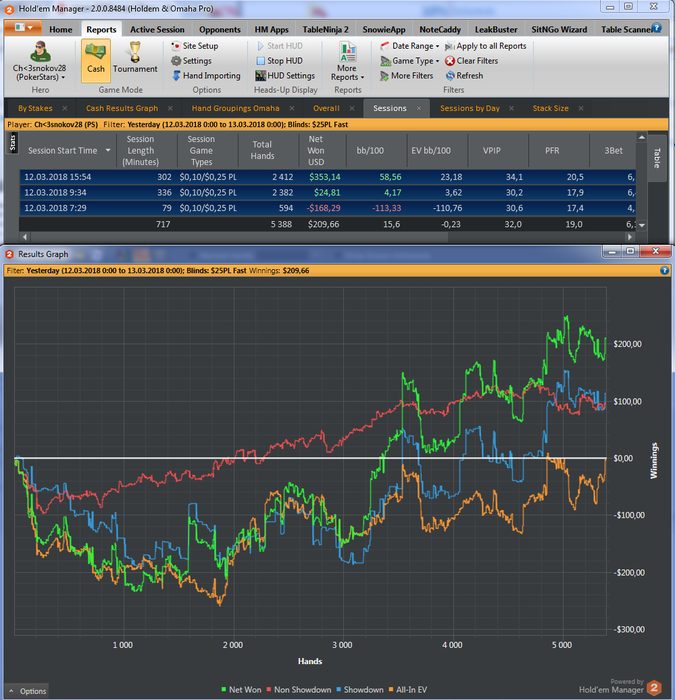Open the help icon in the ribbon

(x=657, y=28)
